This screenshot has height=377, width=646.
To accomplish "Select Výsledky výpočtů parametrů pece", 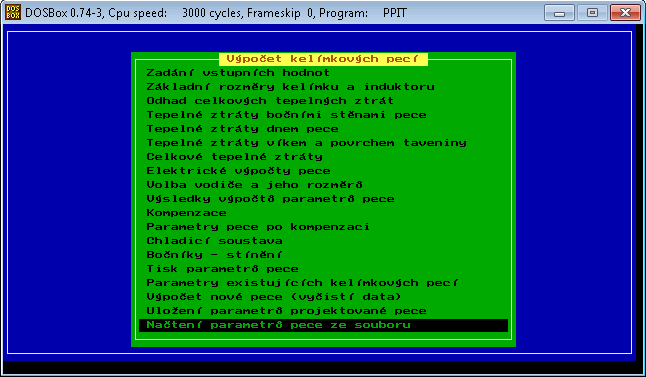I will coord(270,199).
